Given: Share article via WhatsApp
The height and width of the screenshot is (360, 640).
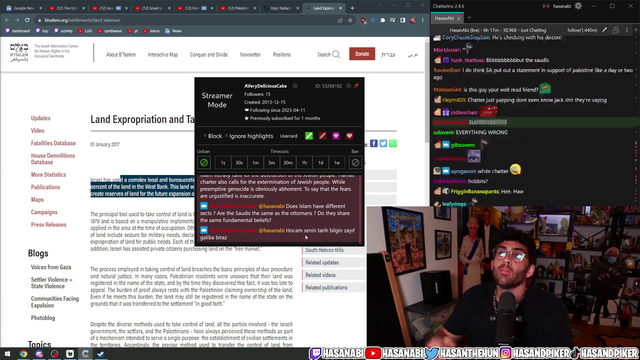Looking at the screenshot, I should (393, 143).
